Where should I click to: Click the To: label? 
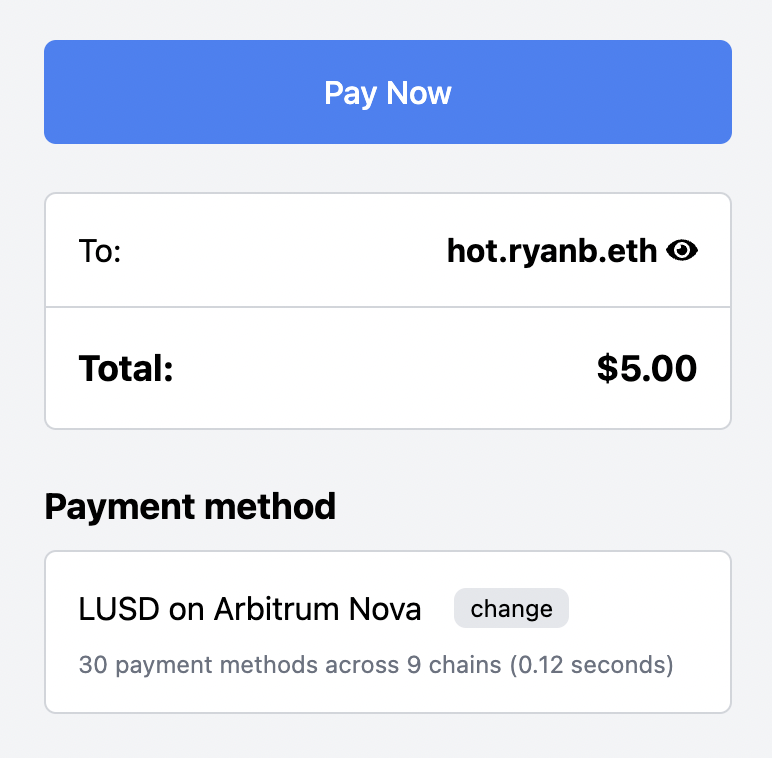pyautogui.click(x=100, y=251)
